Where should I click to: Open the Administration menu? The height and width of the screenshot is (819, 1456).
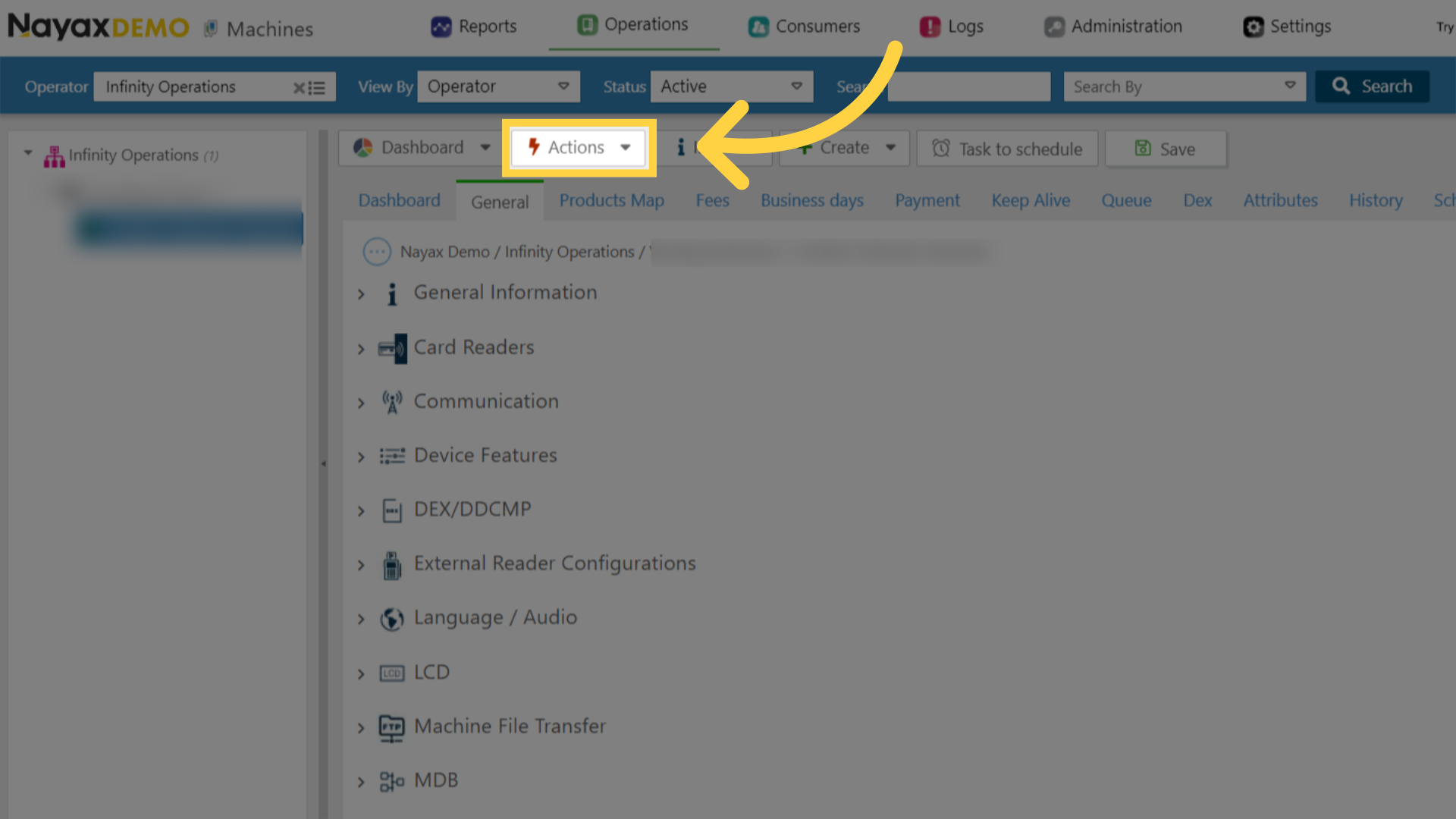click(x=1112, y=27)
